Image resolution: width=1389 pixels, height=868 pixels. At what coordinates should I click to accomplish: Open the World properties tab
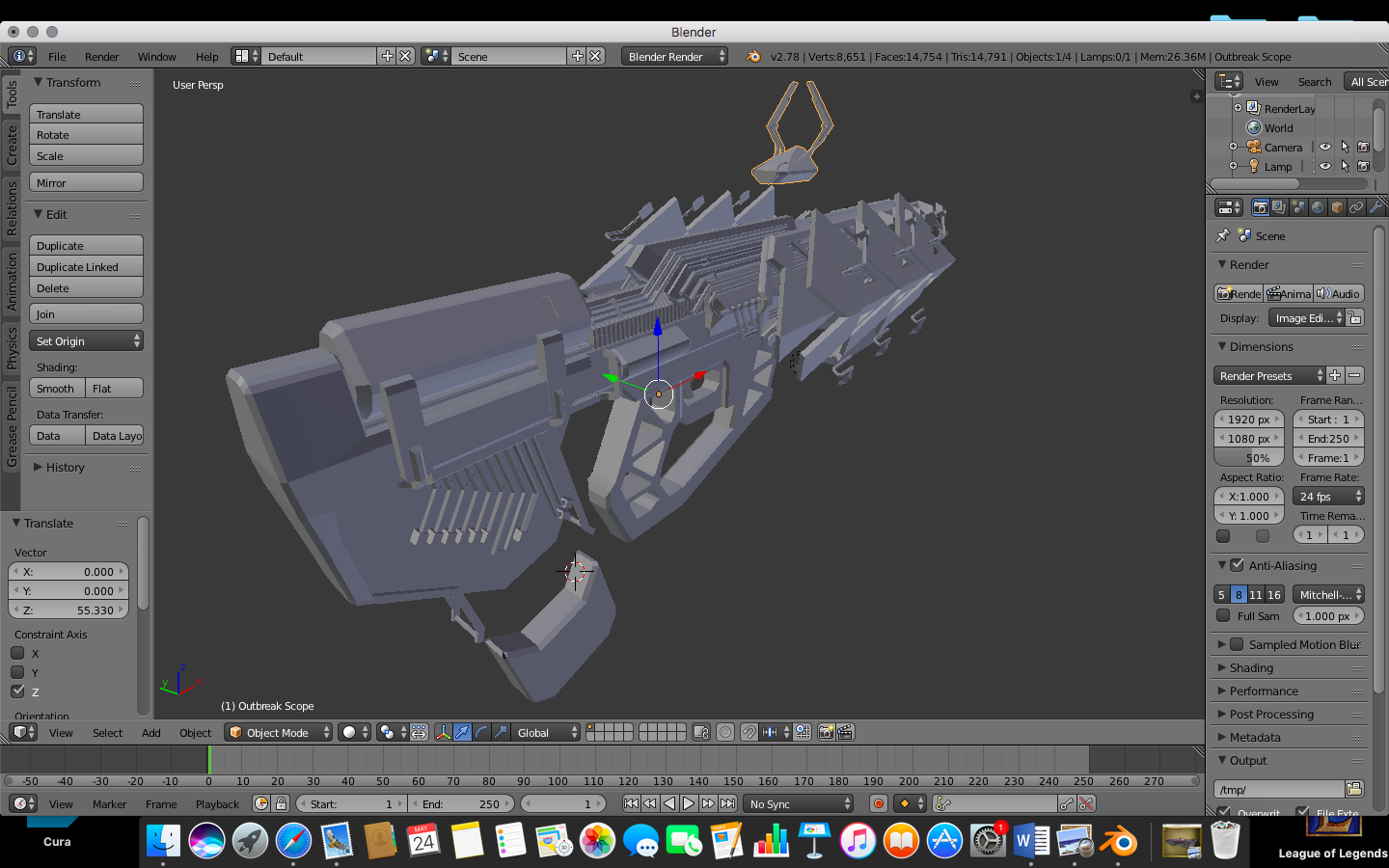pos(1318,207)
